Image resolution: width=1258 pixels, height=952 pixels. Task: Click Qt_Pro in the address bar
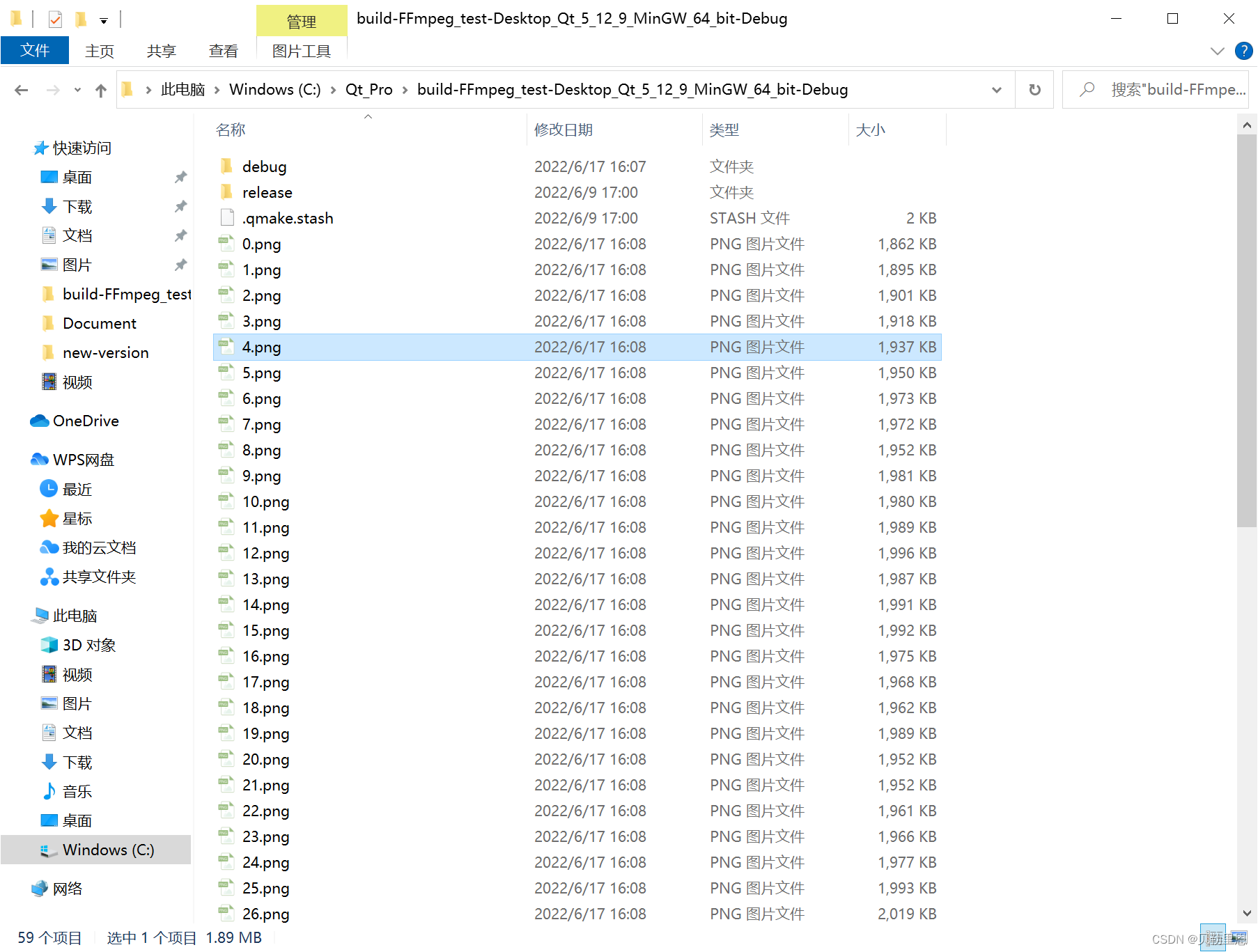click(x=369, y=90)
